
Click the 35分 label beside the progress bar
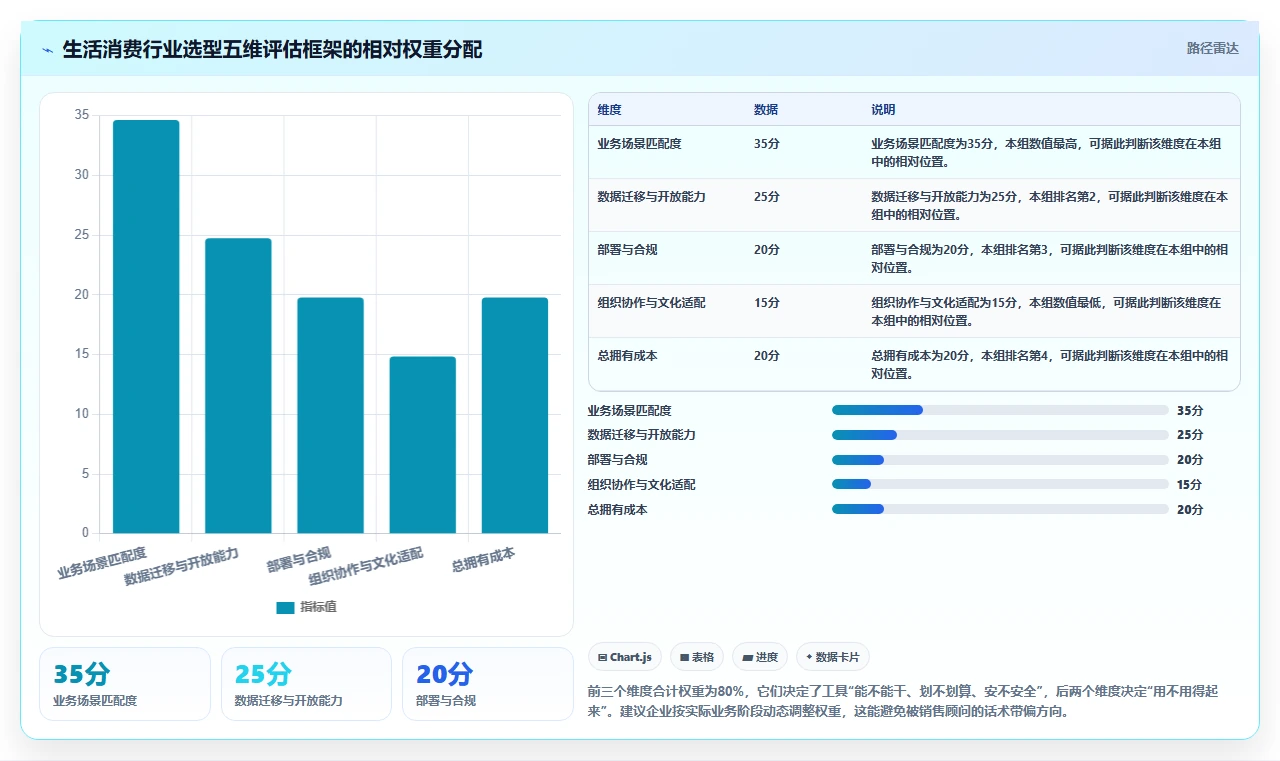tap(1190, 410)
